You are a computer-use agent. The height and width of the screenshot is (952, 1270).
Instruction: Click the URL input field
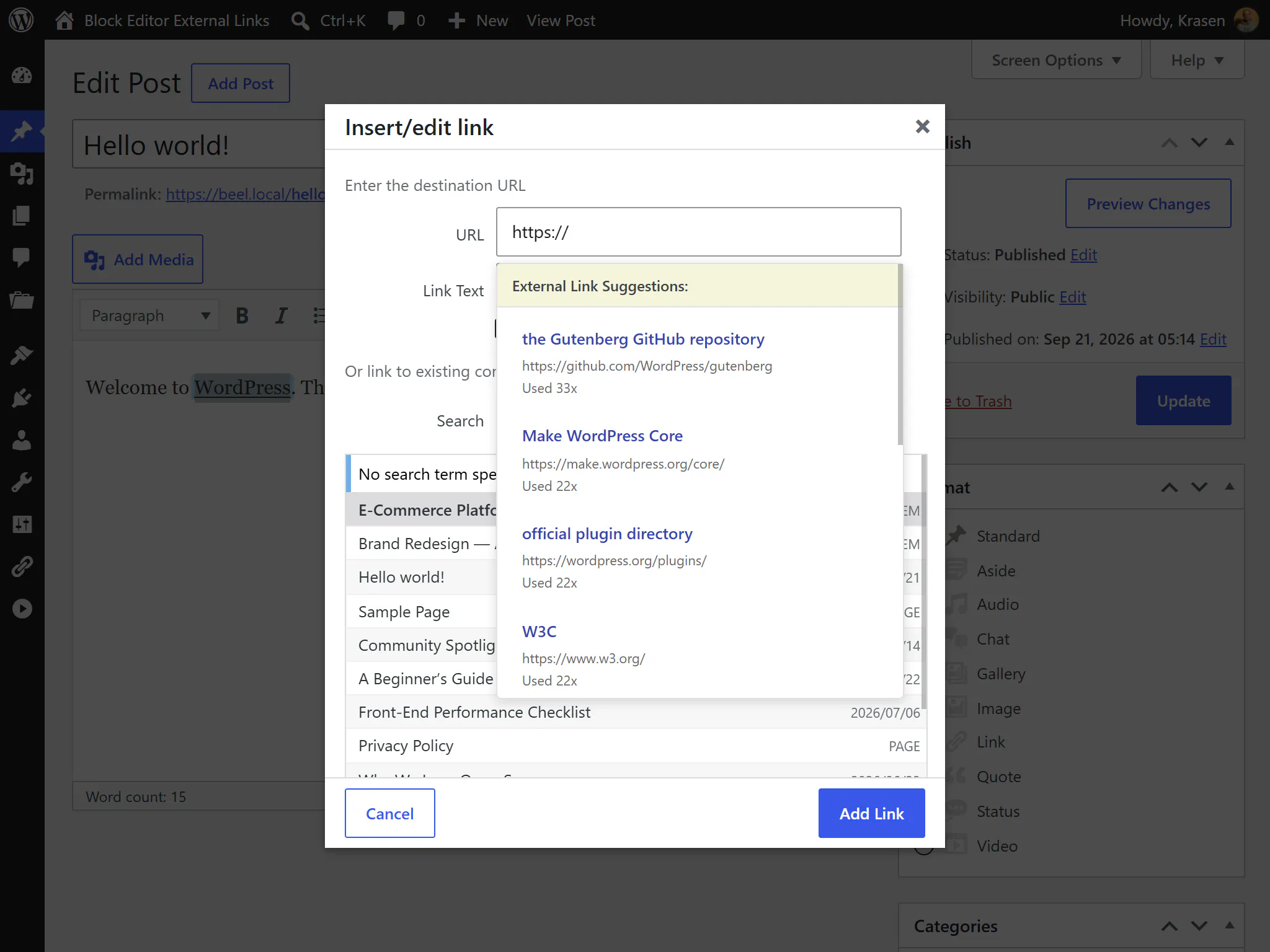[x=698, y=232]
